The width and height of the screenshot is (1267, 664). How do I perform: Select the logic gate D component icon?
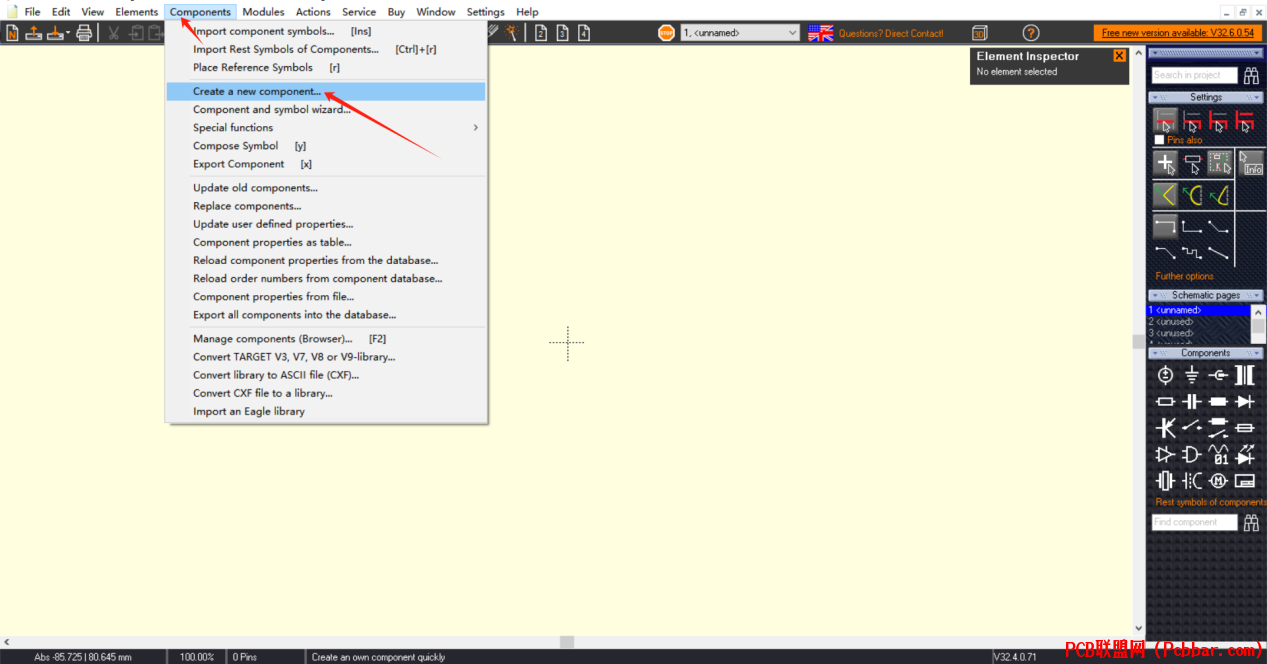[1192, 455]
